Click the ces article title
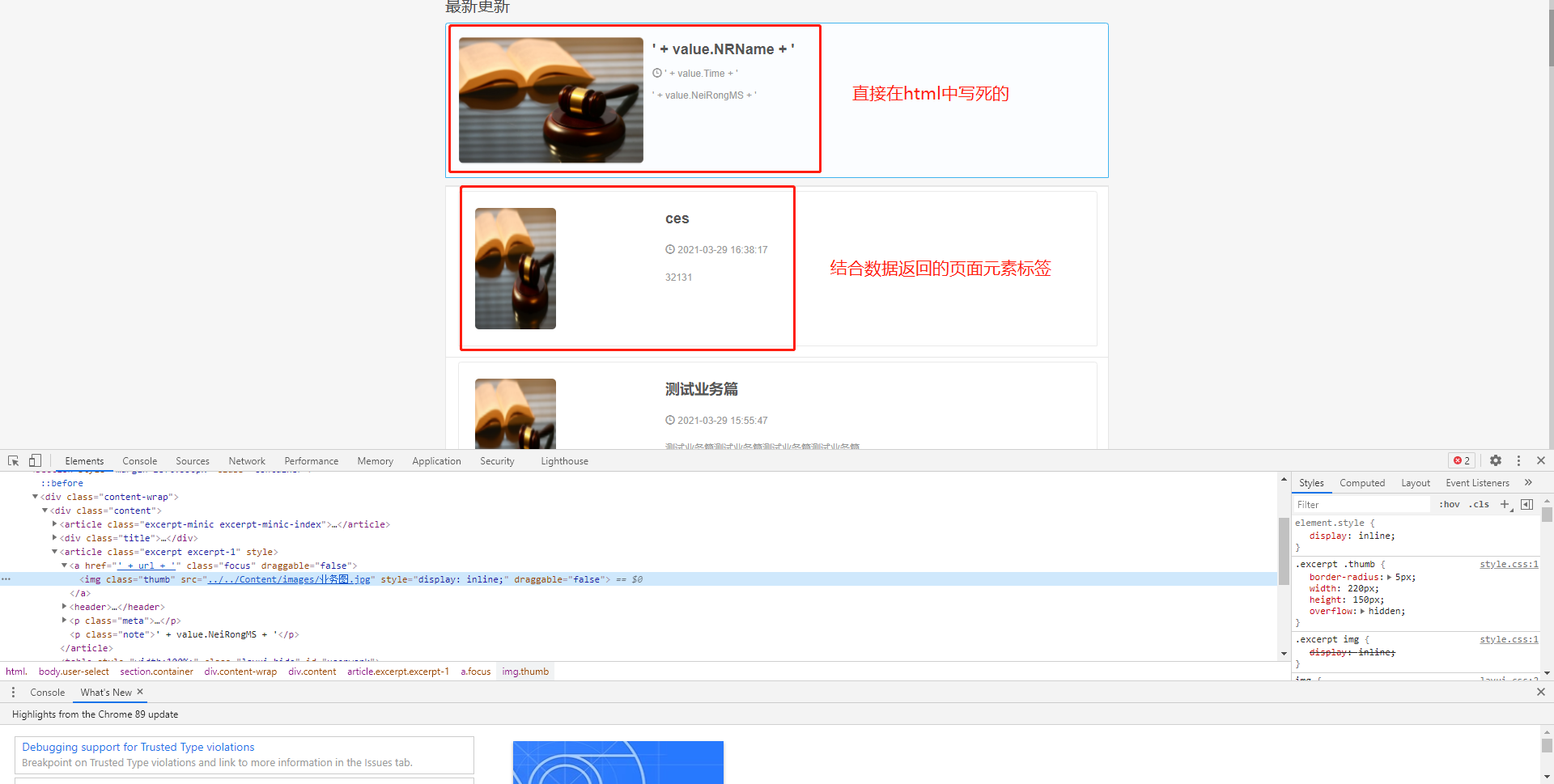 (x=677, y=218)
